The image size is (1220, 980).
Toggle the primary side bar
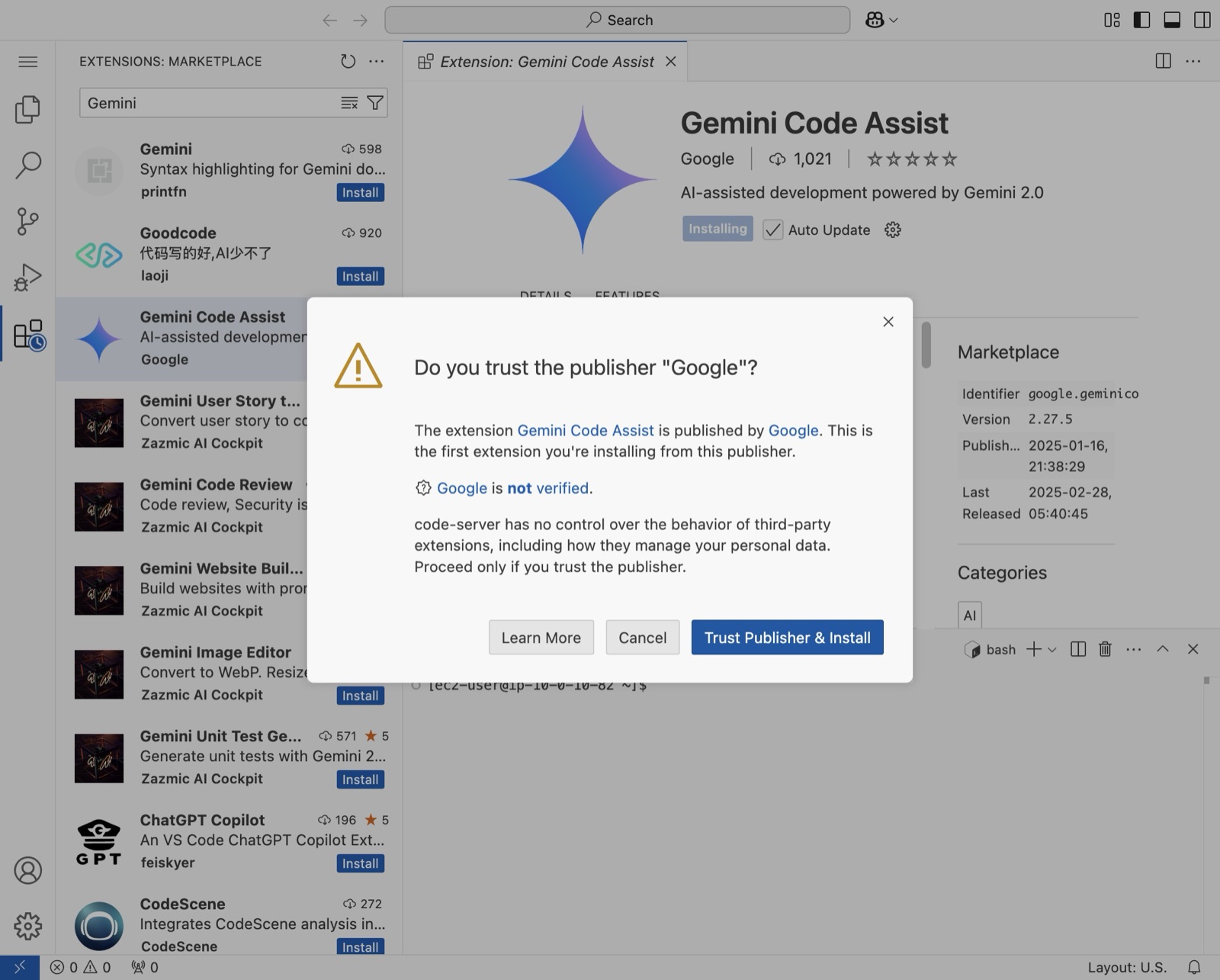1141,21
